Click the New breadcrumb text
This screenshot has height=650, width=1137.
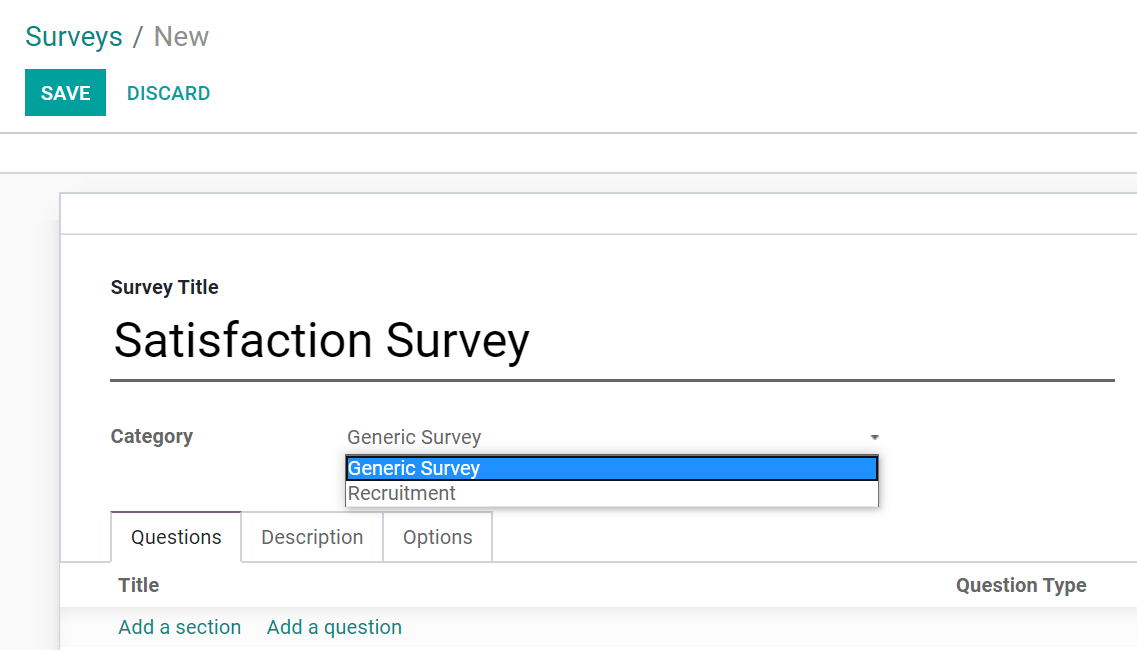(181, 37)
